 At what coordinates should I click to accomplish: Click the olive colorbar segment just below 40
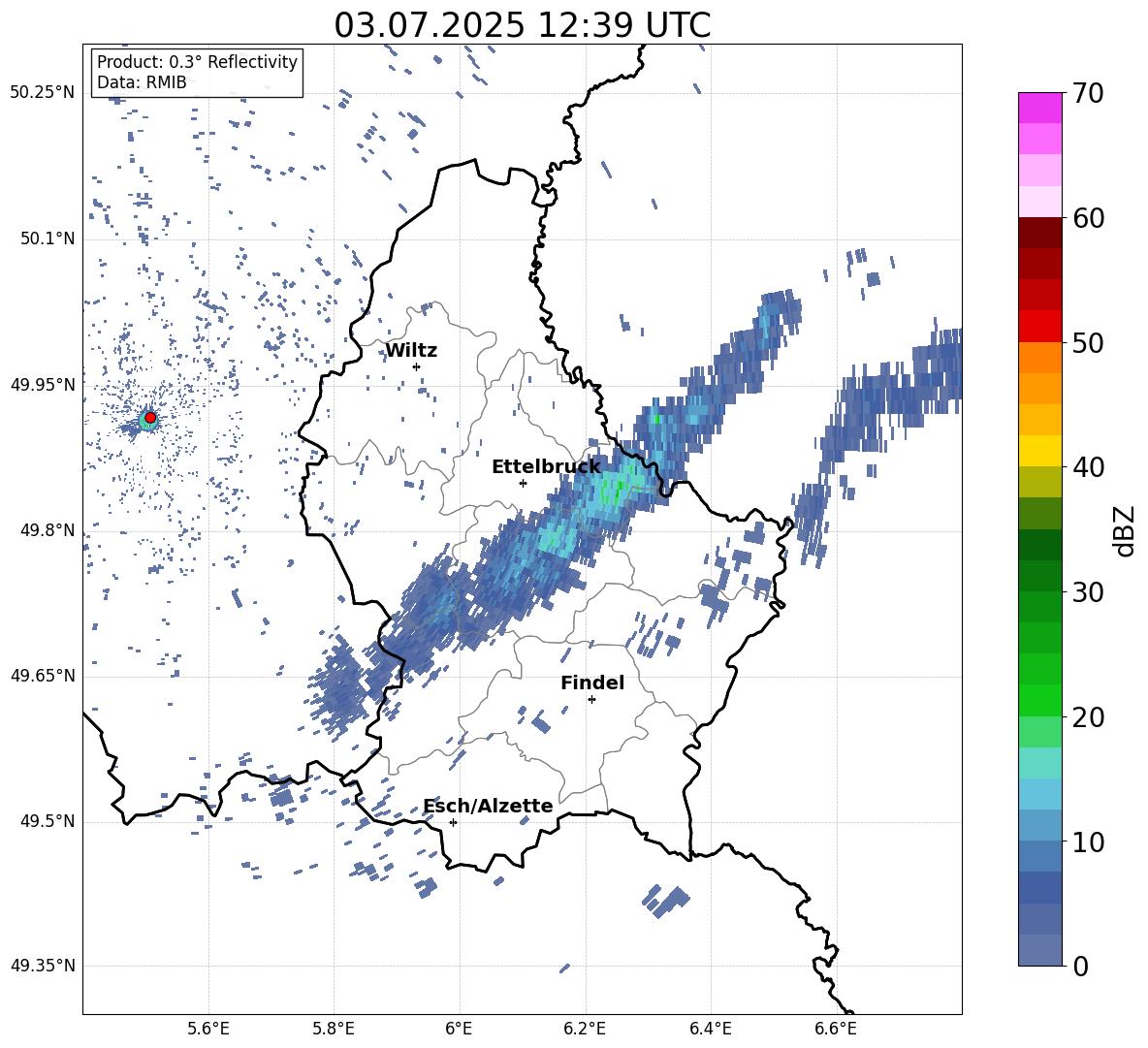(x=1040, y=482)
